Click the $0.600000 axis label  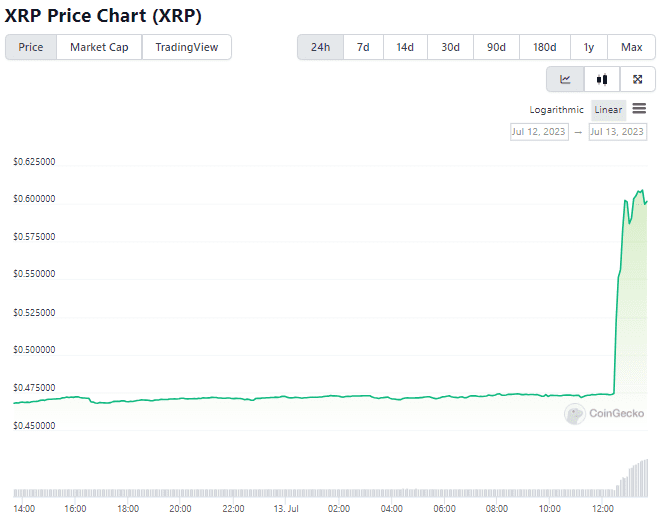tap(34, 199)
